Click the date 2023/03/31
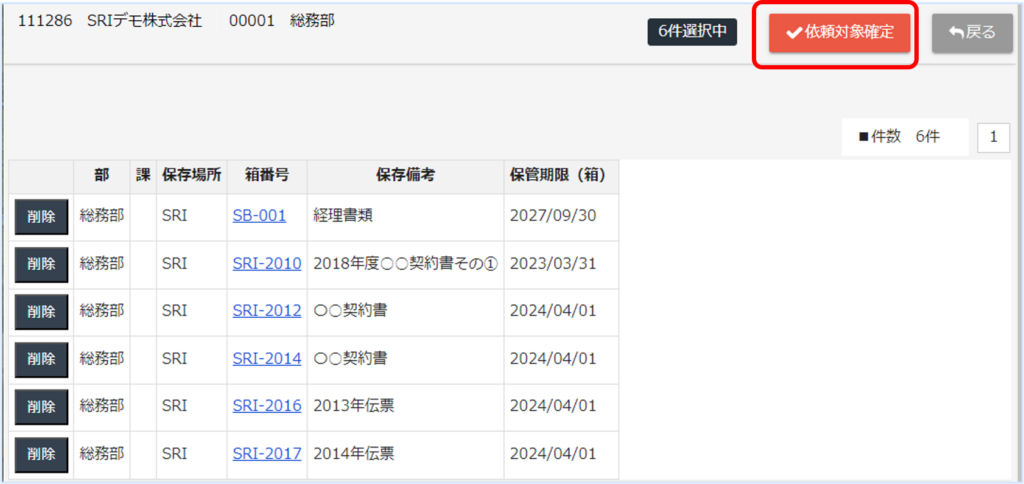This screenshot has height=484, width=1024. point(552,264)
